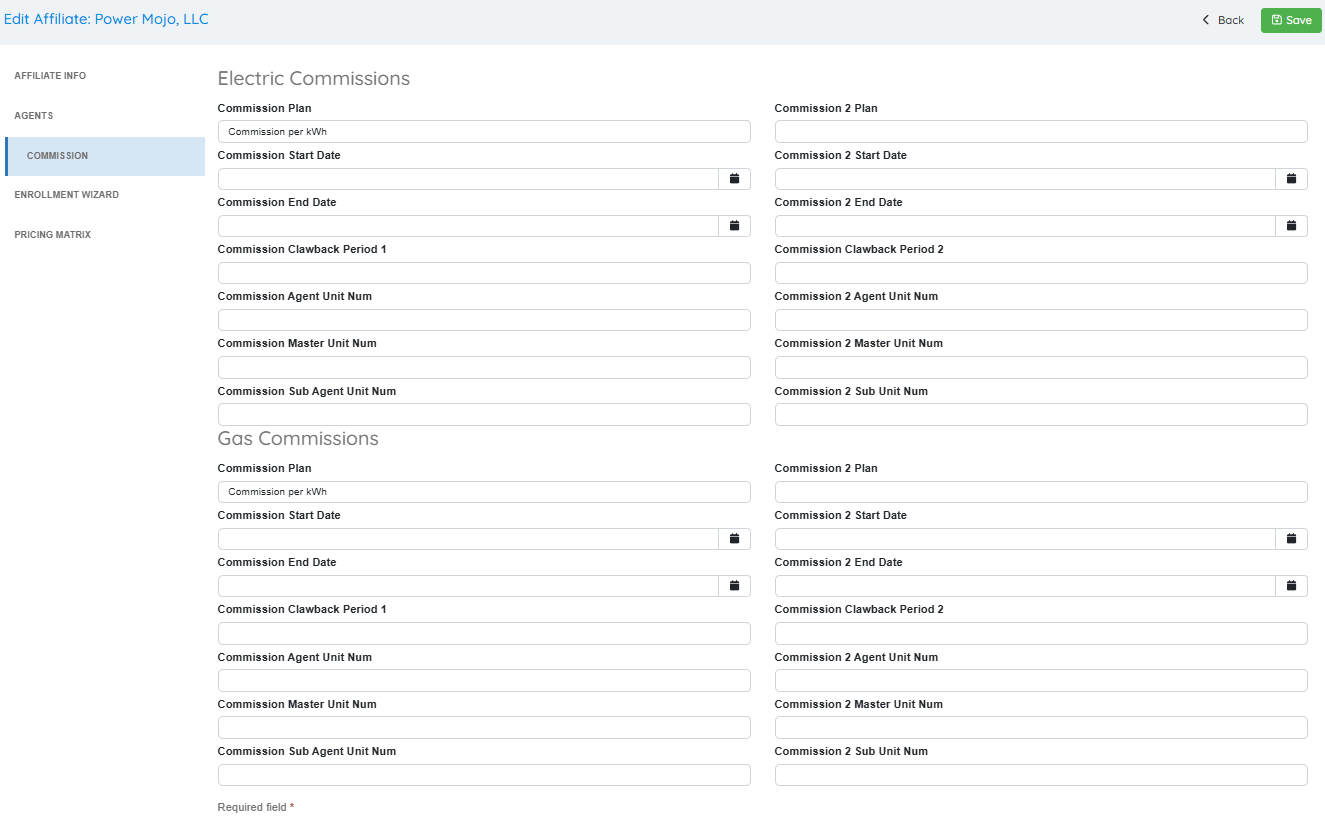Open Electric Commission End Date calendar icon
This screenshot has height=817, width=1325.
click(x=734, y=226)
